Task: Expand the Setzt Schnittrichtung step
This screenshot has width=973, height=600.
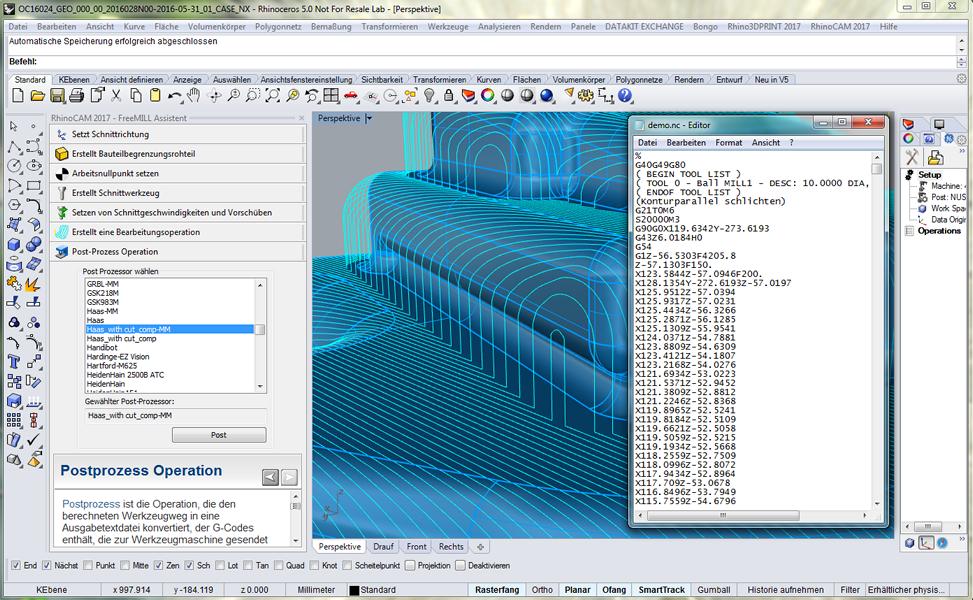Action: tap(178, 134)
